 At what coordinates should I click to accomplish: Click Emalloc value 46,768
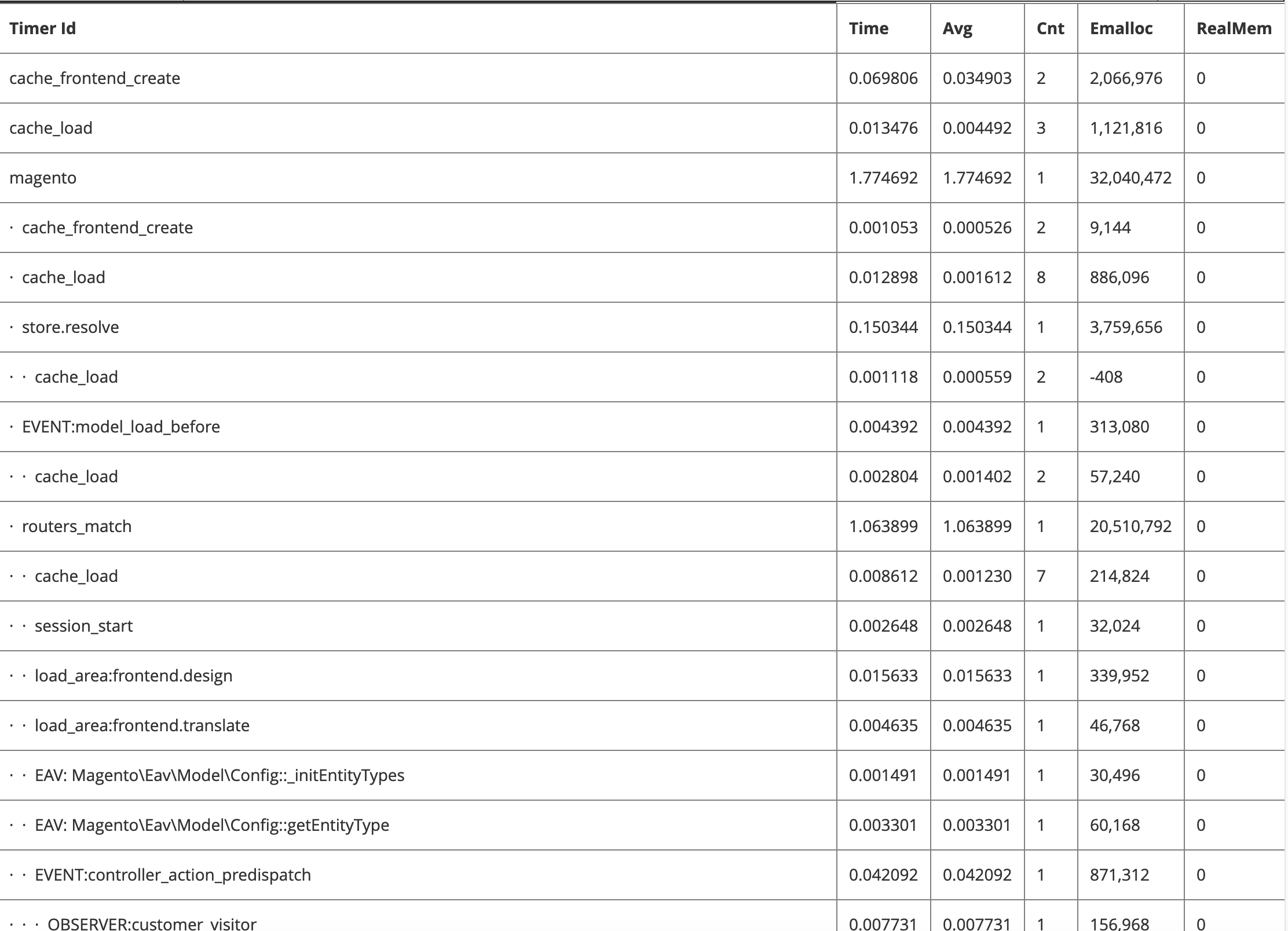(x=1115, y=725)
